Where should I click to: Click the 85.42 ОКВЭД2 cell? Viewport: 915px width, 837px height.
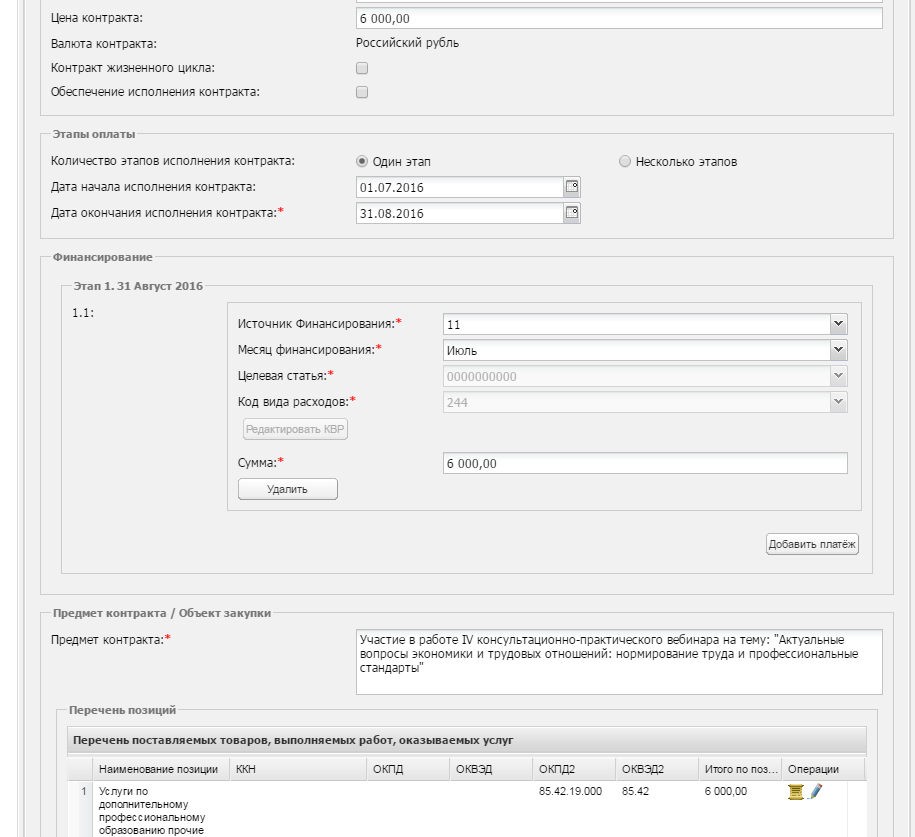coord(635,791)
